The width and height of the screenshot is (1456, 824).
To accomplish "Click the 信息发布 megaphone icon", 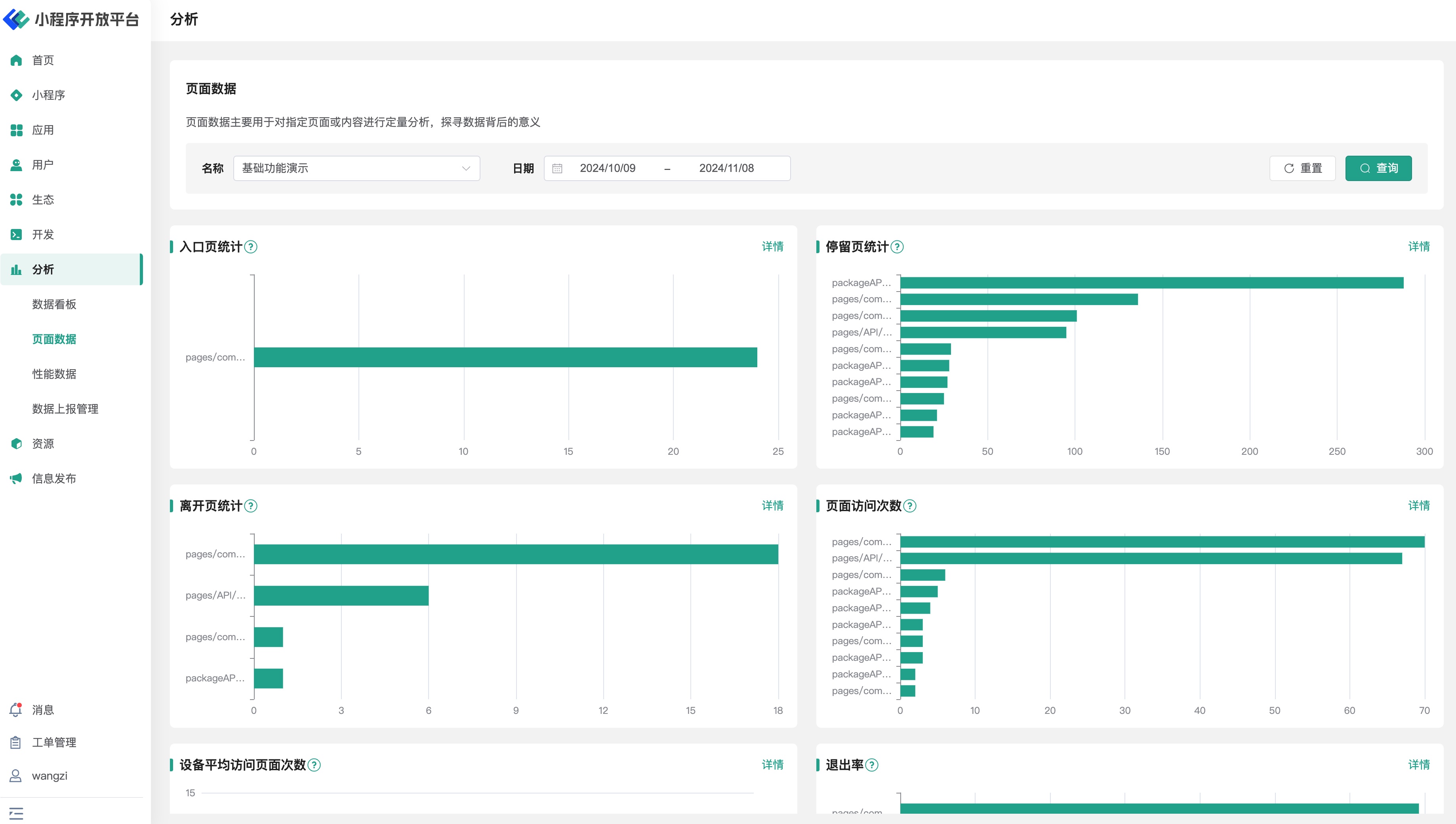I will (16, 479).
